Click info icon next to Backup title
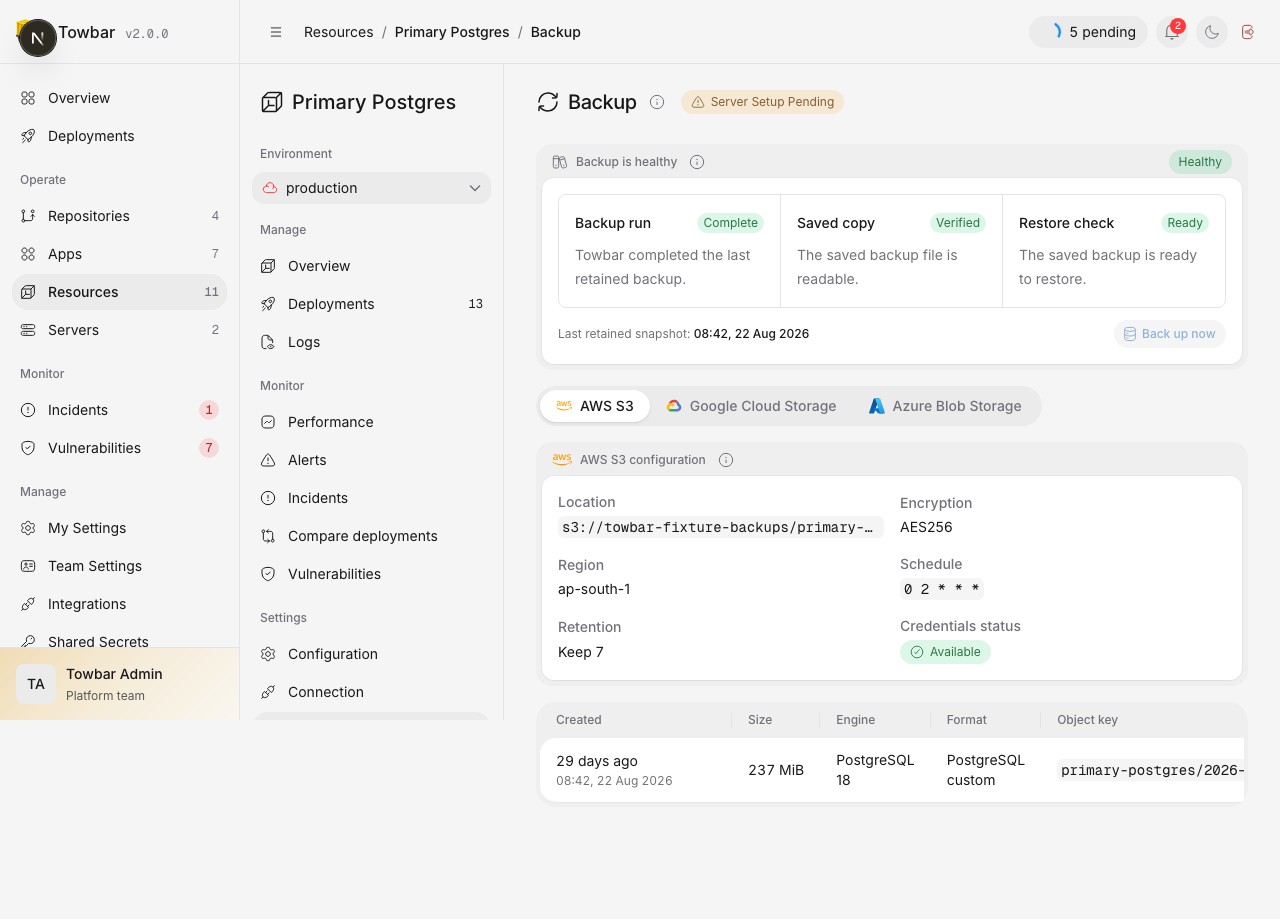This screenshot has height=919, width=1280. [x=657, y=102]
